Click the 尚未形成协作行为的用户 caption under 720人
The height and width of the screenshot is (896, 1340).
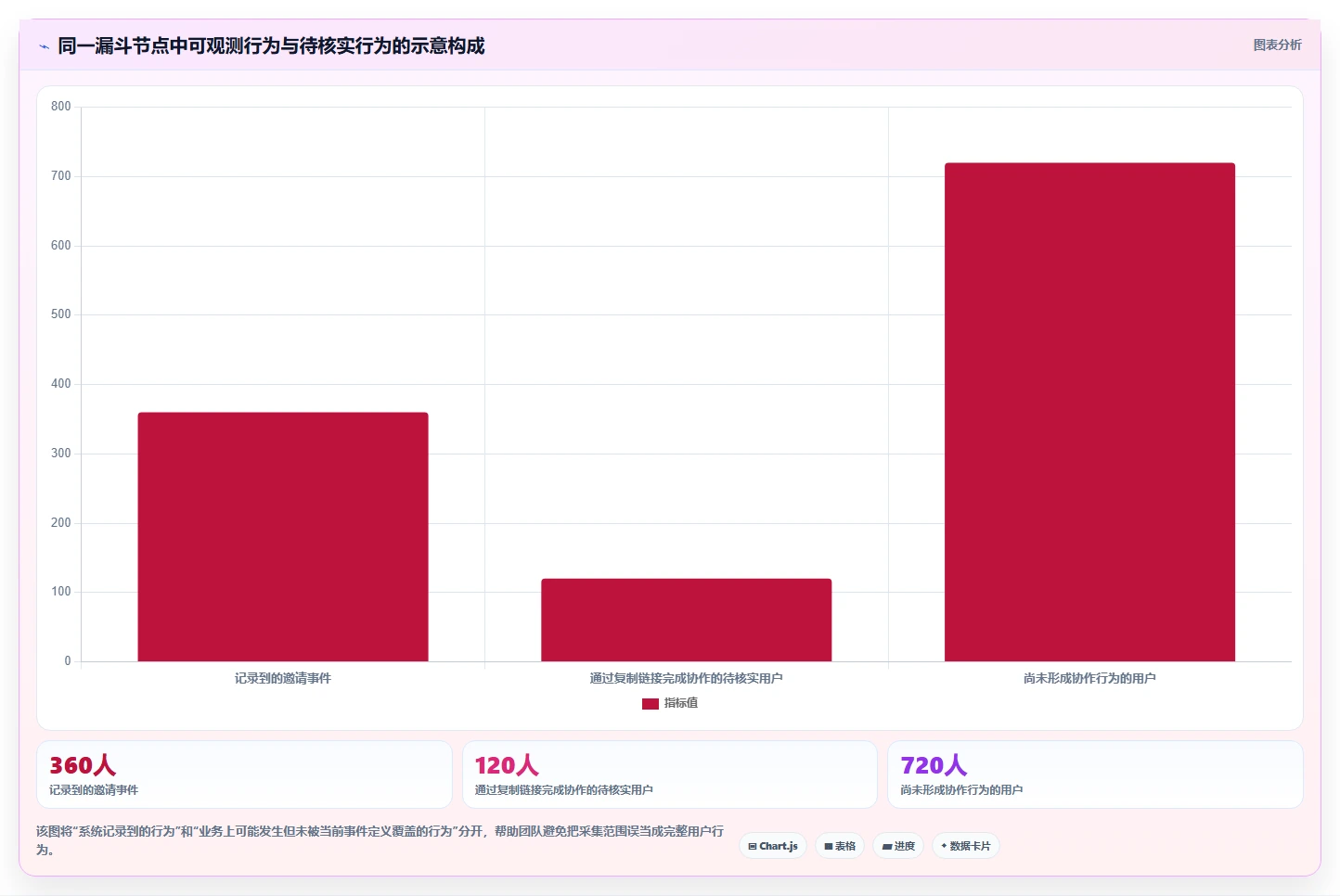click(961, 790)
